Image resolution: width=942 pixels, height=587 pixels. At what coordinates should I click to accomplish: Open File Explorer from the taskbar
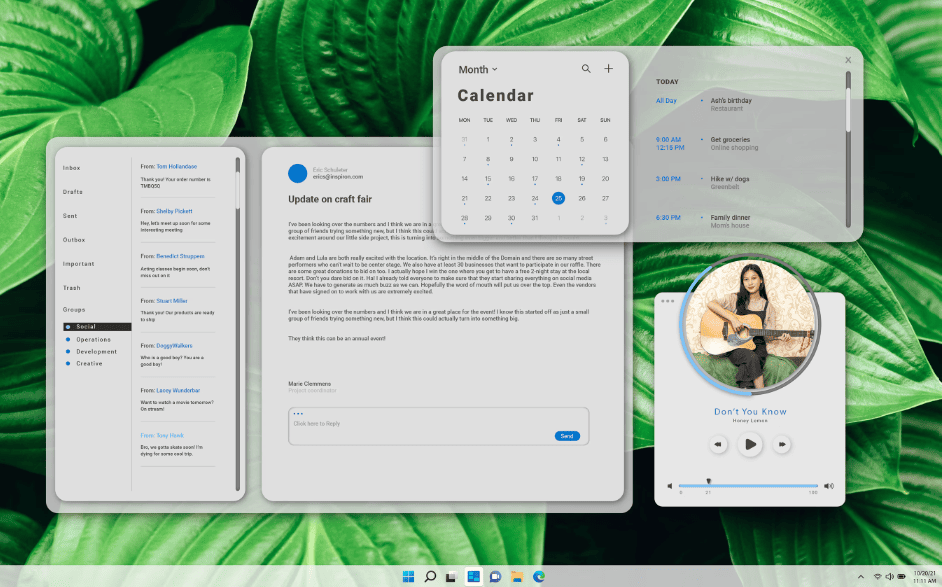(517, 577)
